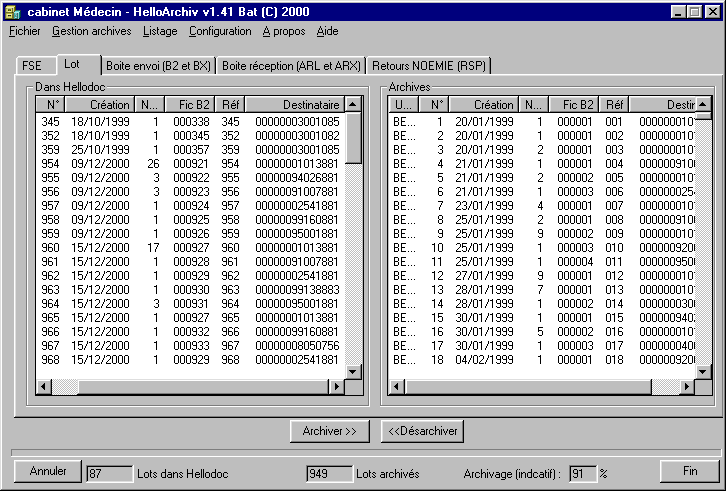Screen dimensions: 726x491
Task: Click the scroll down arrow in Archives list
Action: pos(703,371)
